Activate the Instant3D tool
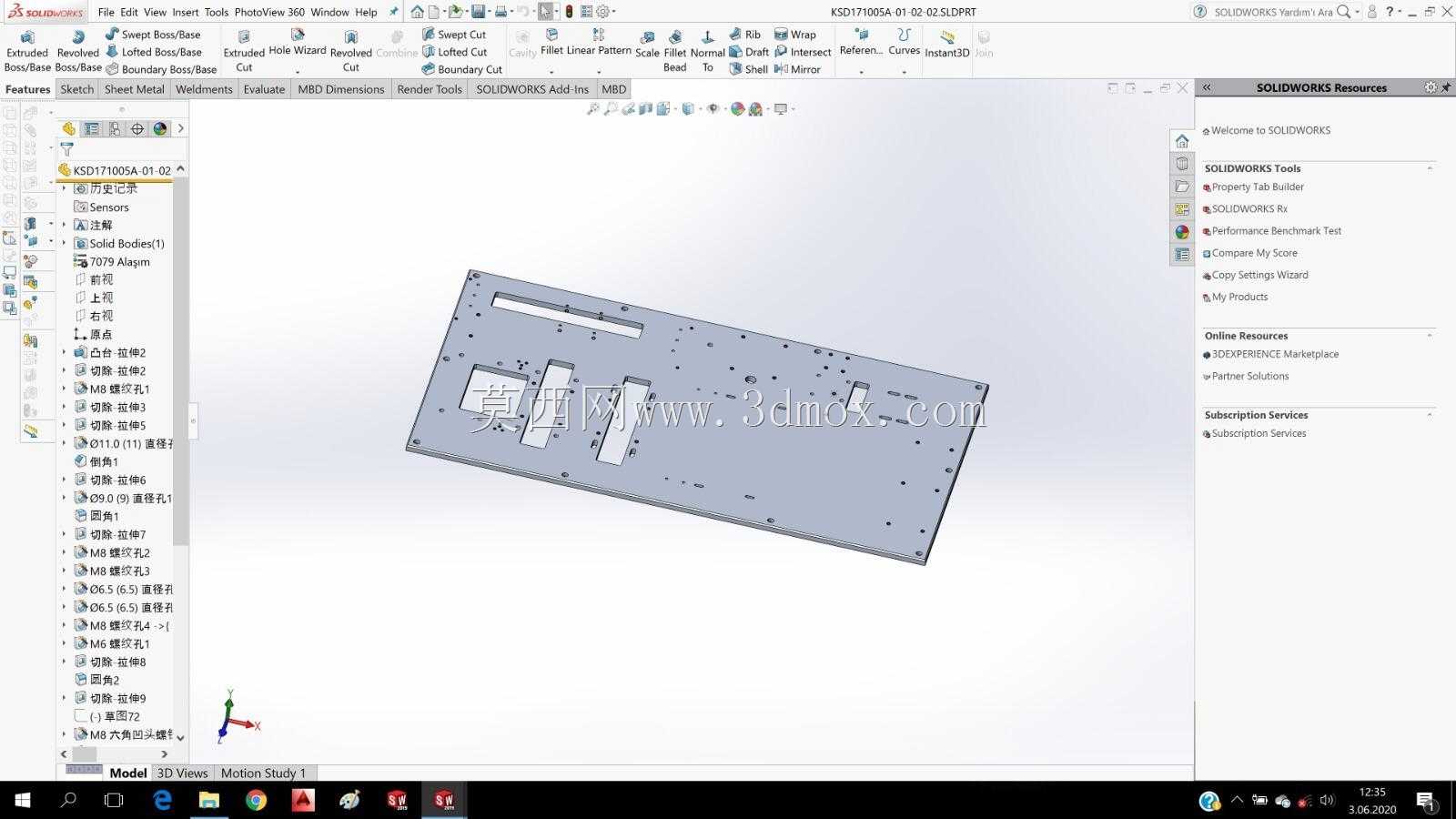 tap(947, 45)
